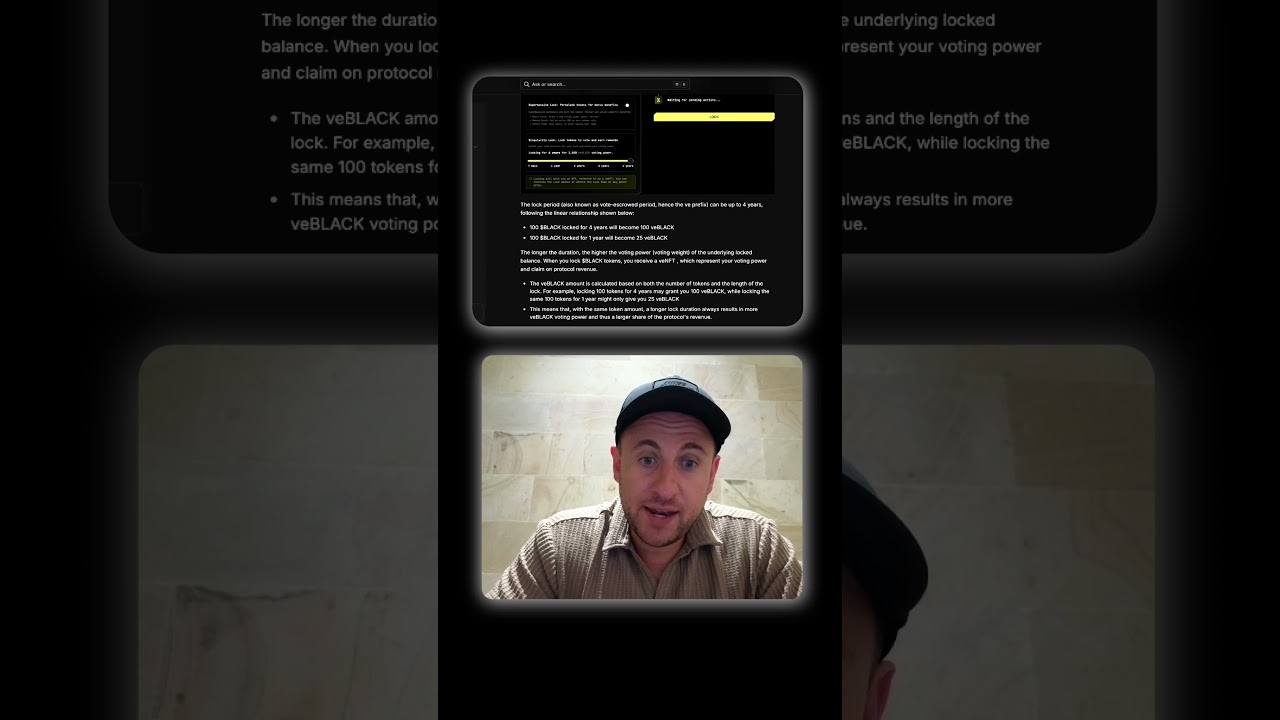
Task: Click the K shortcut key badge
Action: pos(684,84)
